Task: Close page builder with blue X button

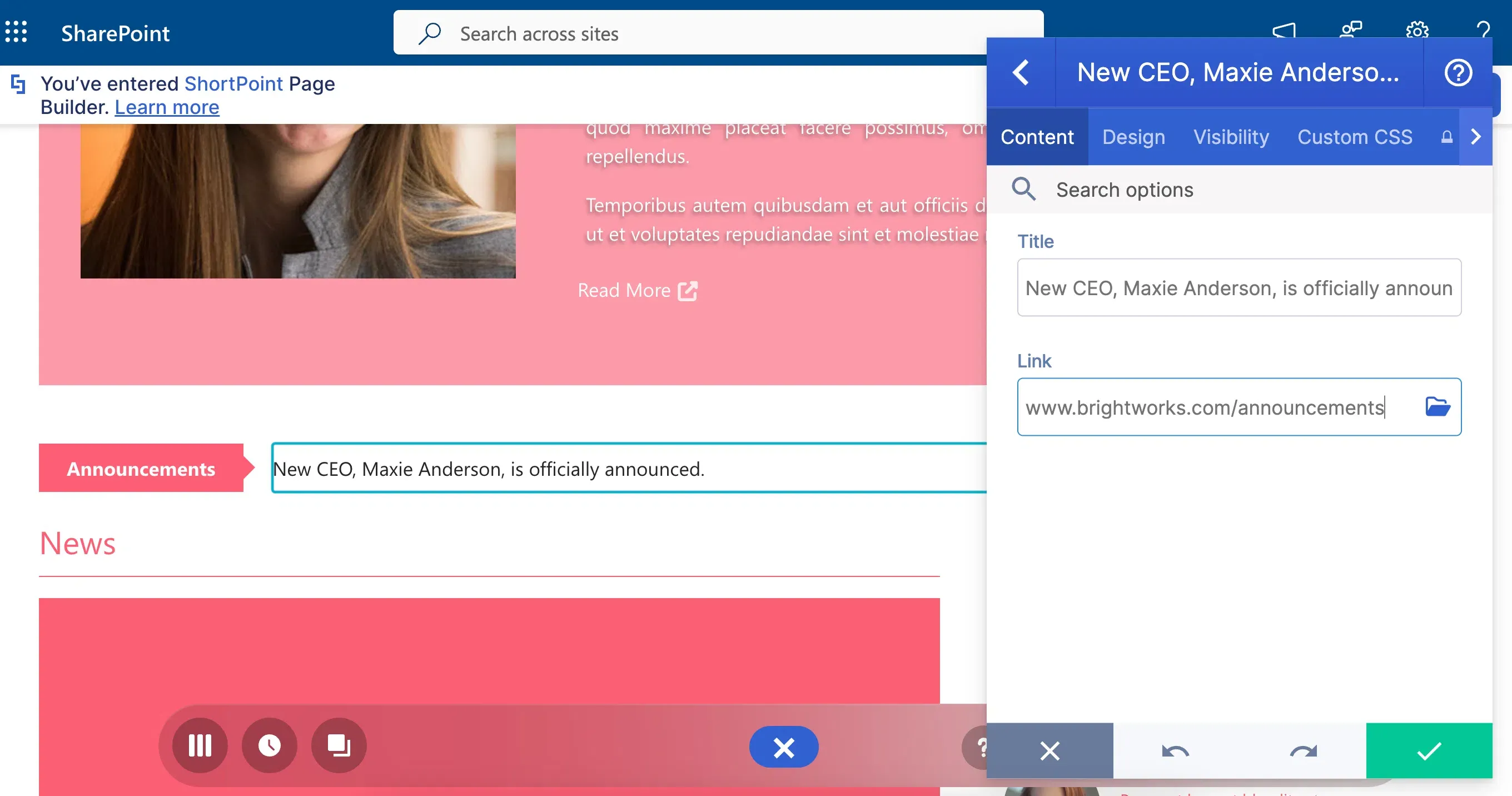Action: 784,747
